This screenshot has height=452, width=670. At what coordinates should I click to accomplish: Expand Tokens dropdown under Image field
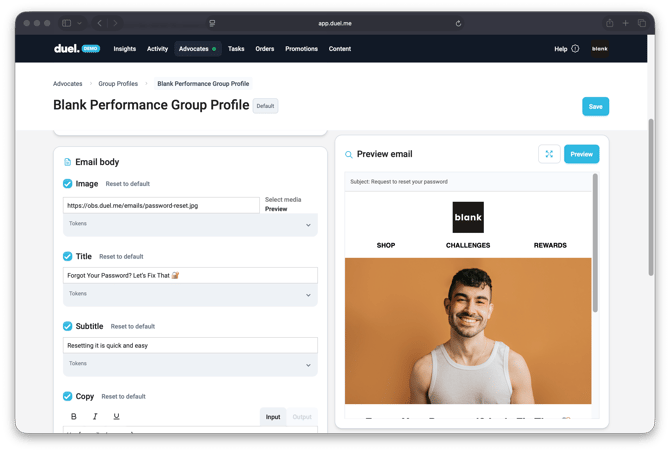click(308, 225)
